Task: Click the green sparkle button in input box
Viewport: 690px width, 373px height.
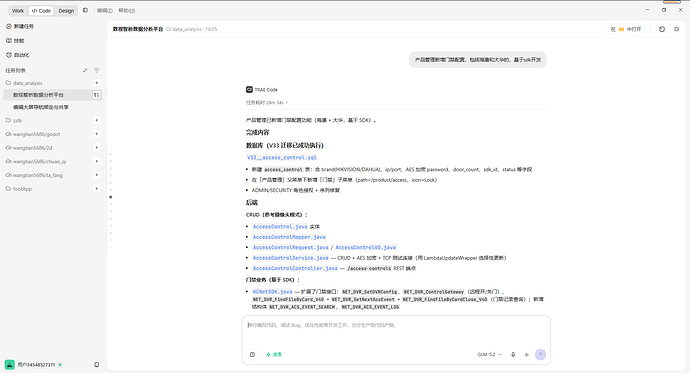Action: [x=274, y=355]
